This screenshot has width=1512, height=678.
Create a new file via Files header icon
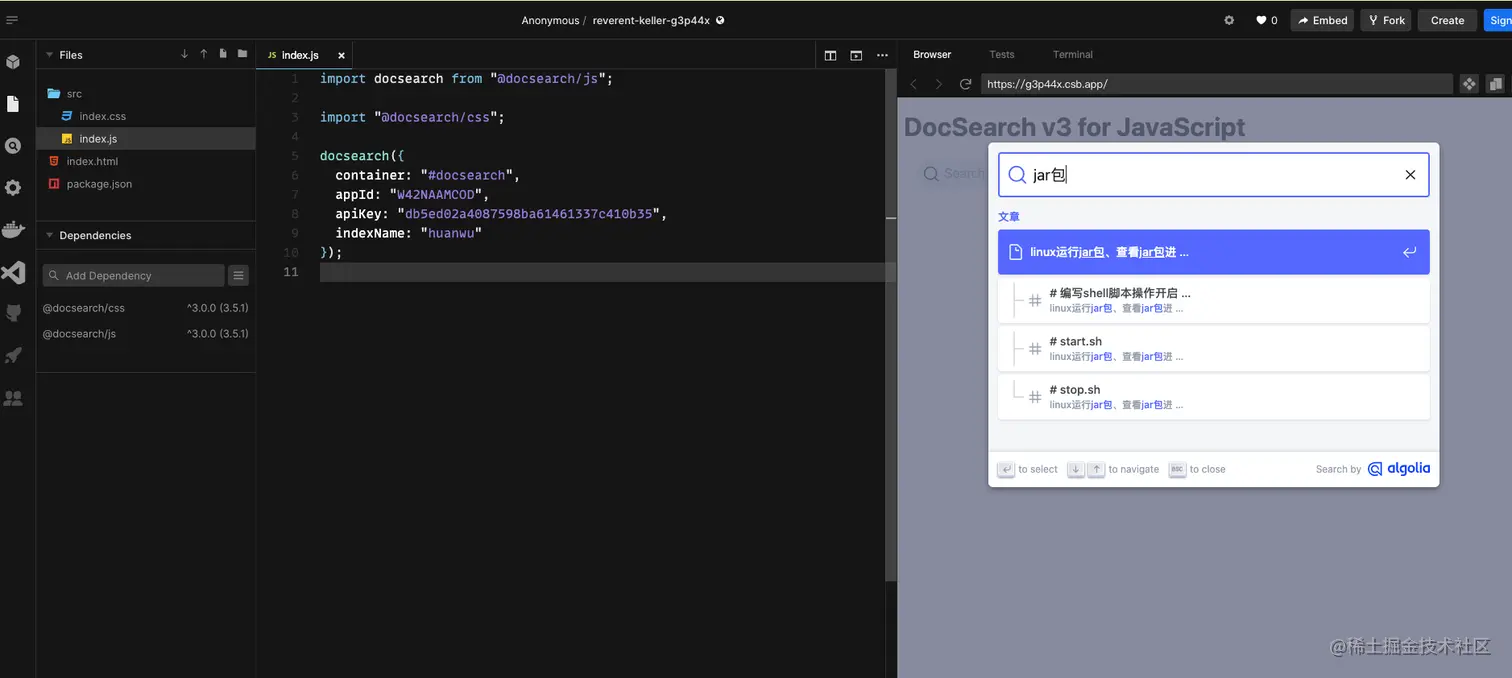click(x=223, y=54)
